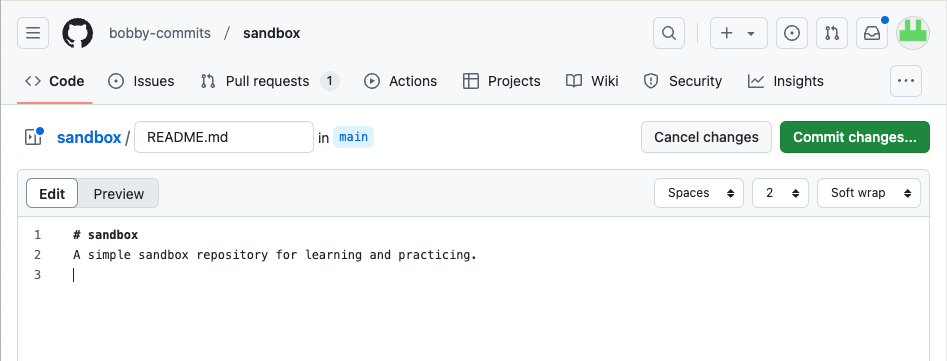Click line number 1 in gutter

click(37, 235)
